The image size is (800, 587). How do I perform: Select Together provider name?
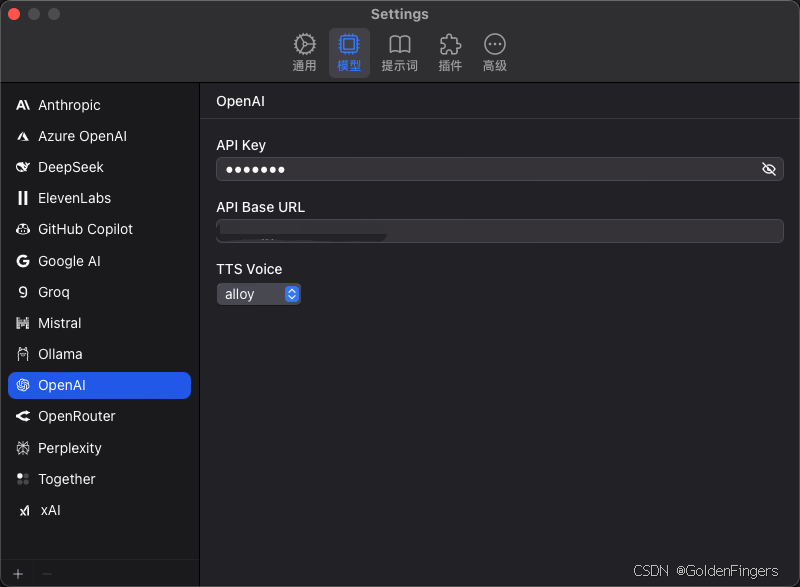pyautogui.click(x=67, y=479)
